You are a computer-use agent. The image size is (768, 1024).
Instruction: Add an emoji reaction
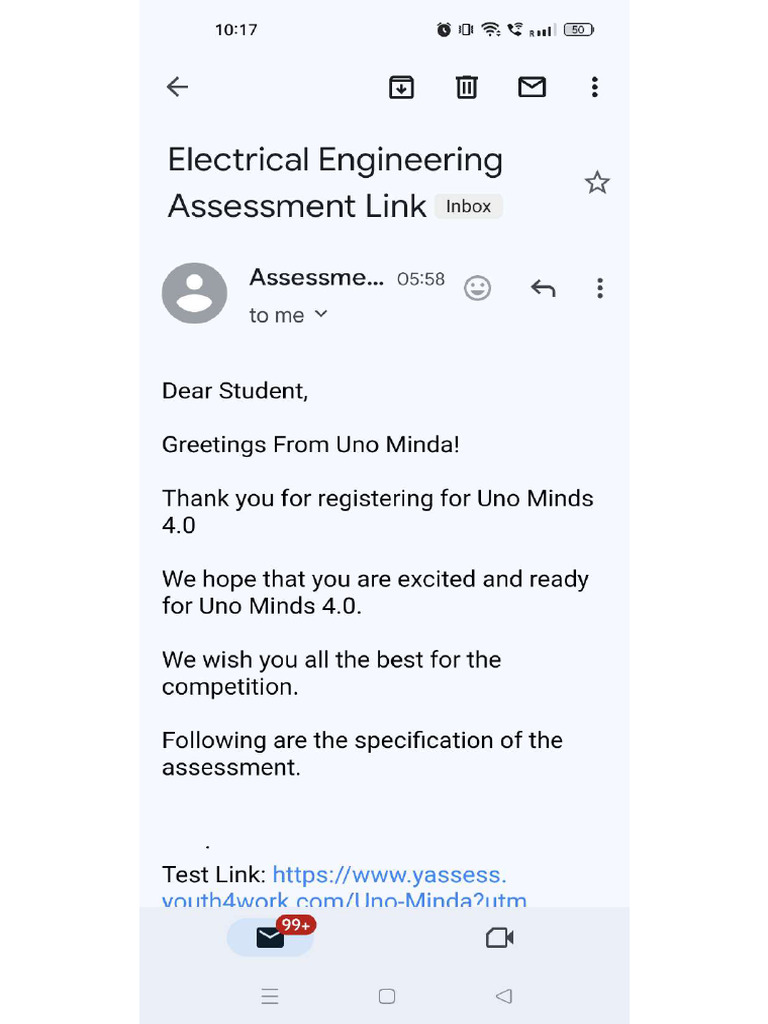[478, 288]
